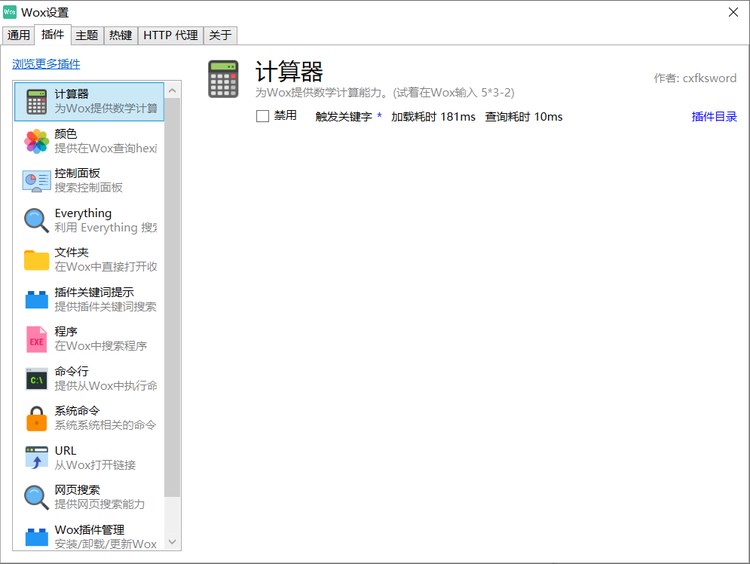Click the 系统命令 orange lock icon
The width and height of the screenshot is (750, 564).
click(x=36, y=419)
